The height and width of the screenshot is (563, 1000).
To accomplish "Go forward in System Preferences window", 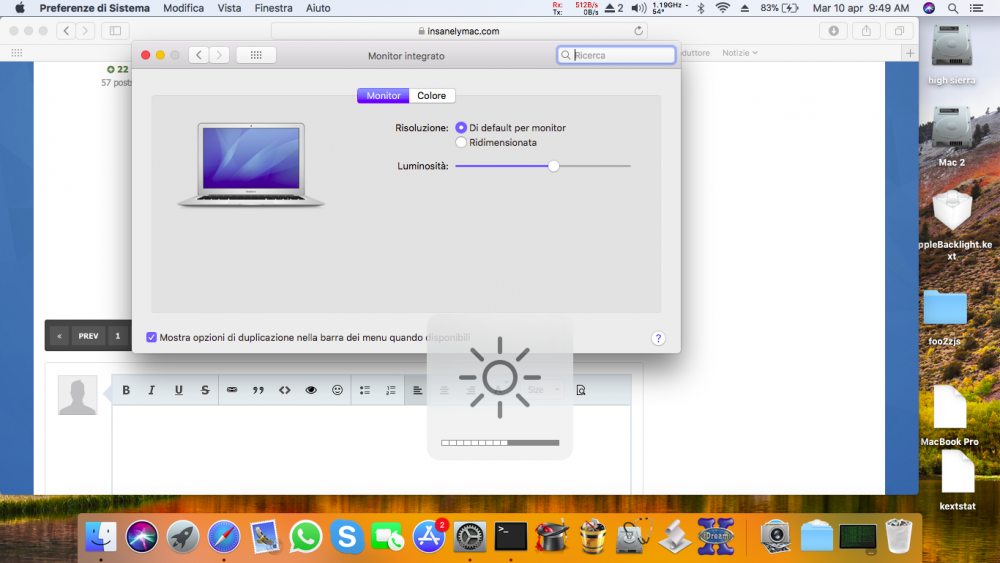I will [219, 55].
